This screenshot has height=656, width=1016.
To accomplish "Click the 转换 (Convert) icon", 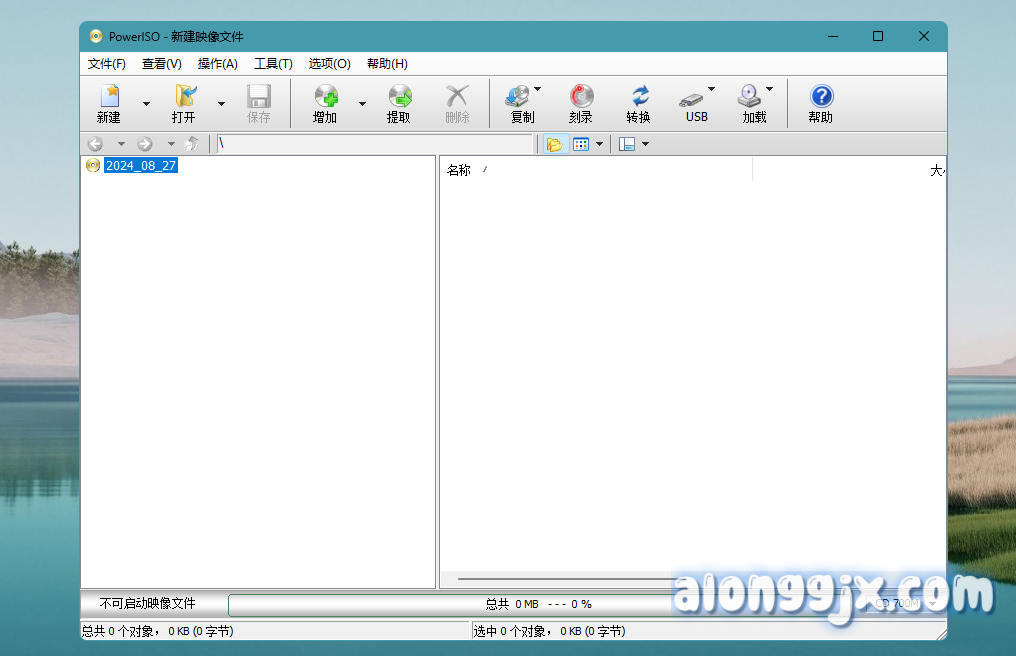I will pyautogui.click(x=639, y=97).
